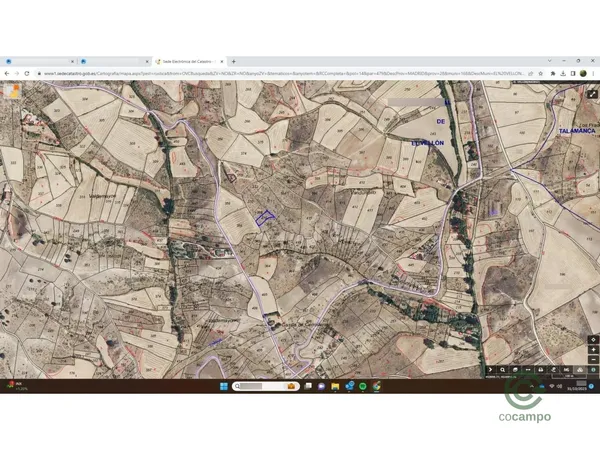
Task: Open a new browser tab
Action: (234, 61)
